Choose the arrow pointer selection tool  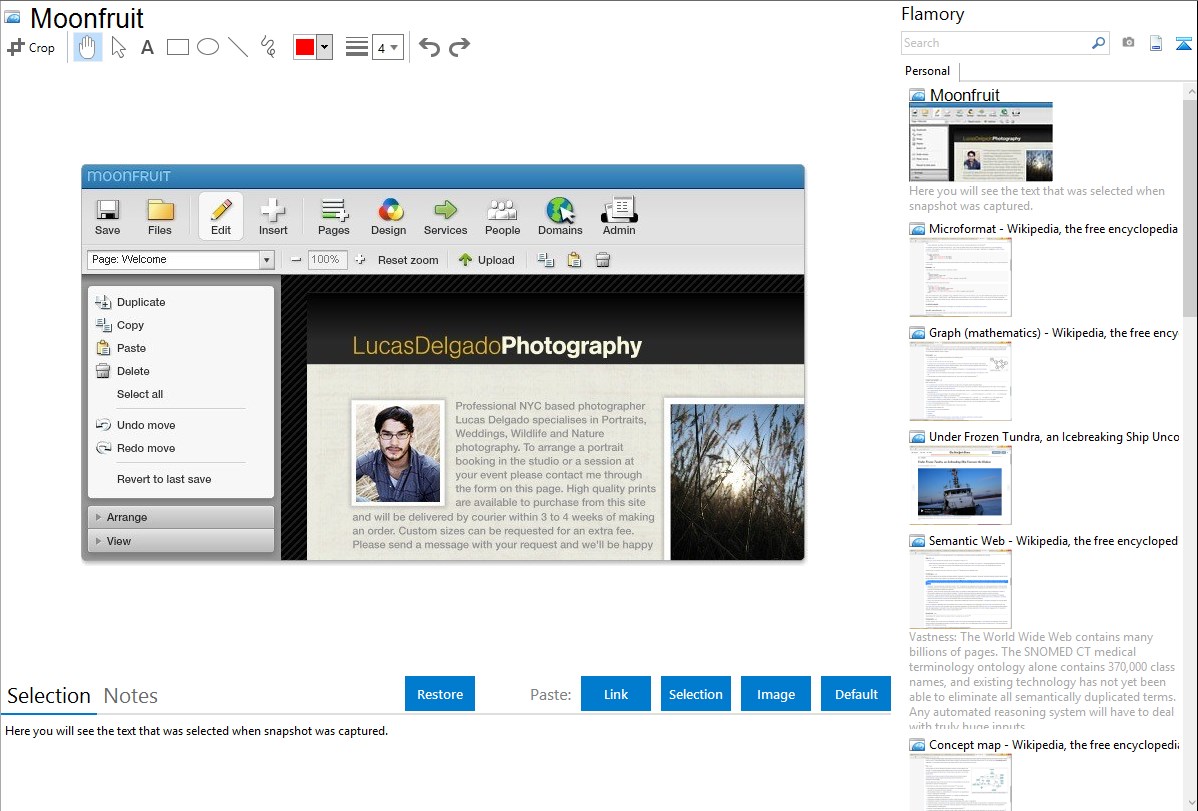click(118, 47)
